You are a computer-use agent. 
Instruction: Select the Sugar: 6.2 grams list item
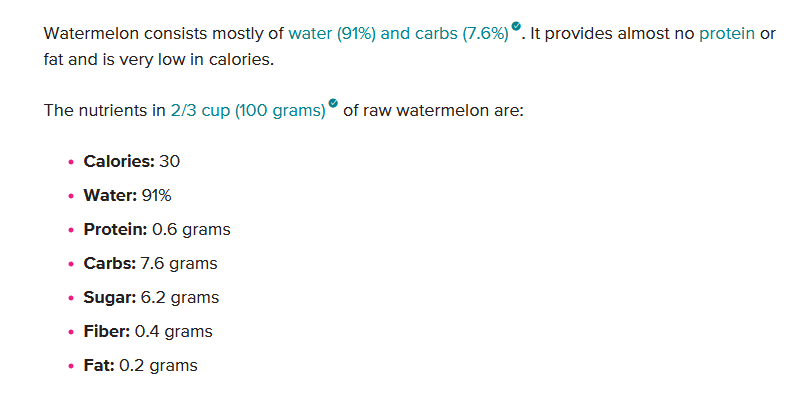151,297
